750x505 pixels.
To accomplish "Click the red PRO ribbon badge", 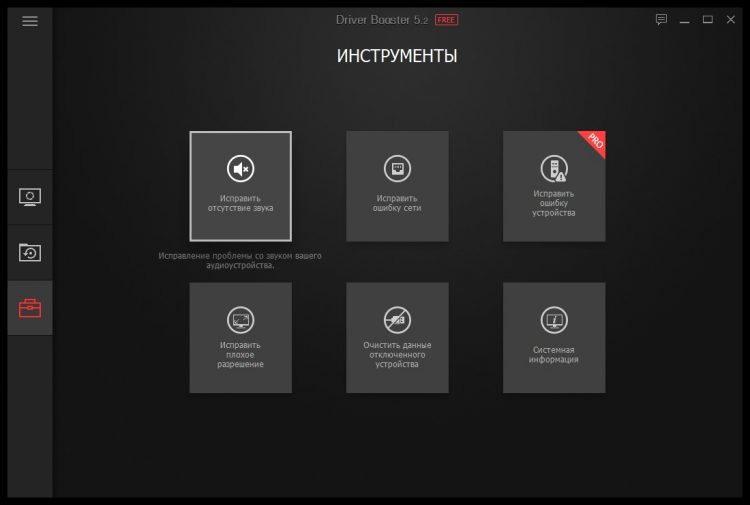I will pyautogui.click(x=594, y=141).
